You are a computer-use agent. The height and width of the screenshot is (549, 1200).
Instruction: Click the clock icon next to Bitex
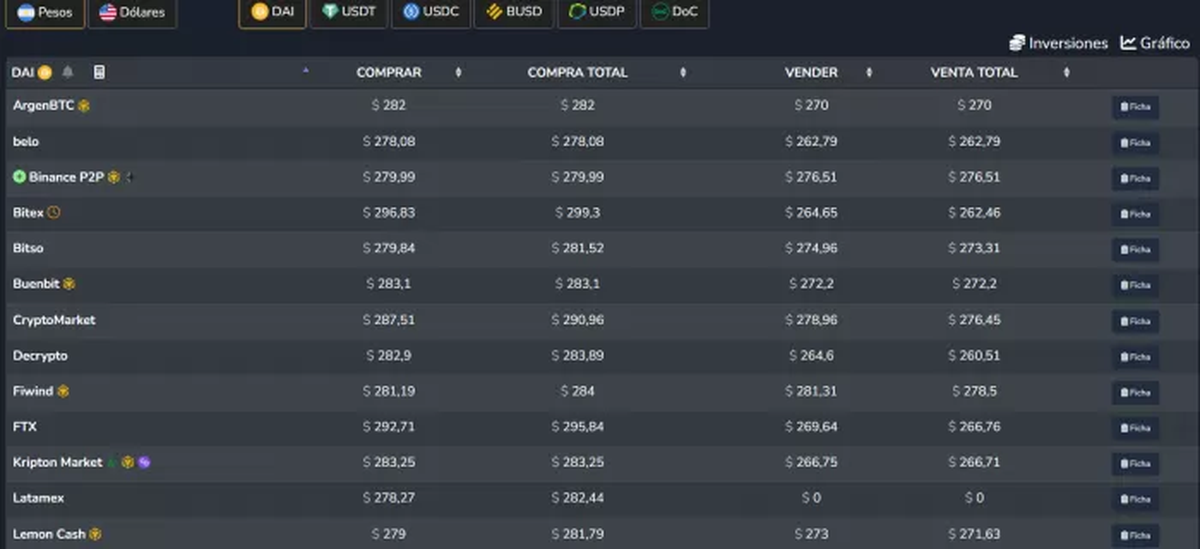54,212
